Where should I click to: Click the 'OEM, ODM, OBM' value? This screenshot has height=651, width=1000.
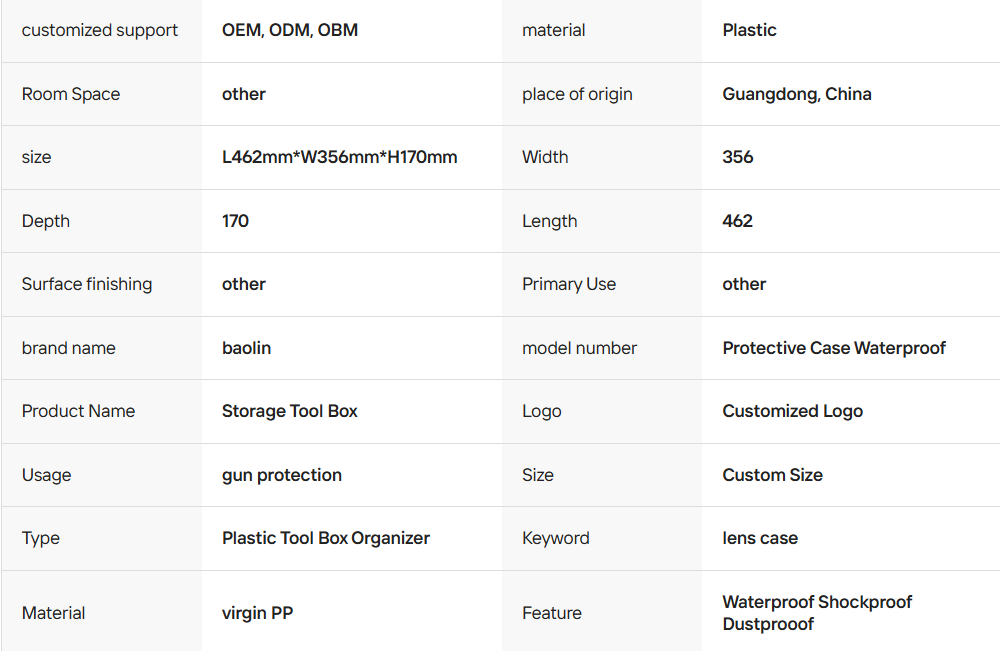(289, 30)
